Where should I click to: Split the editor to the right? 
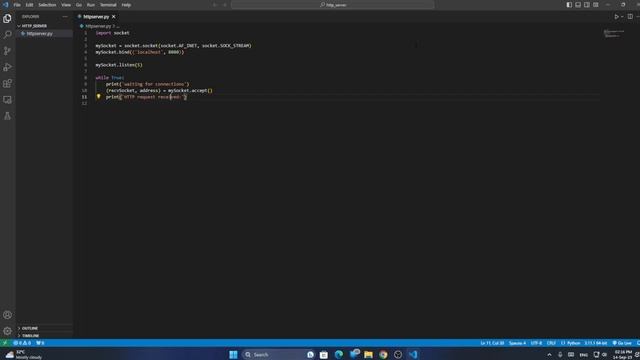pyautogui.click(x=630, y=17)
